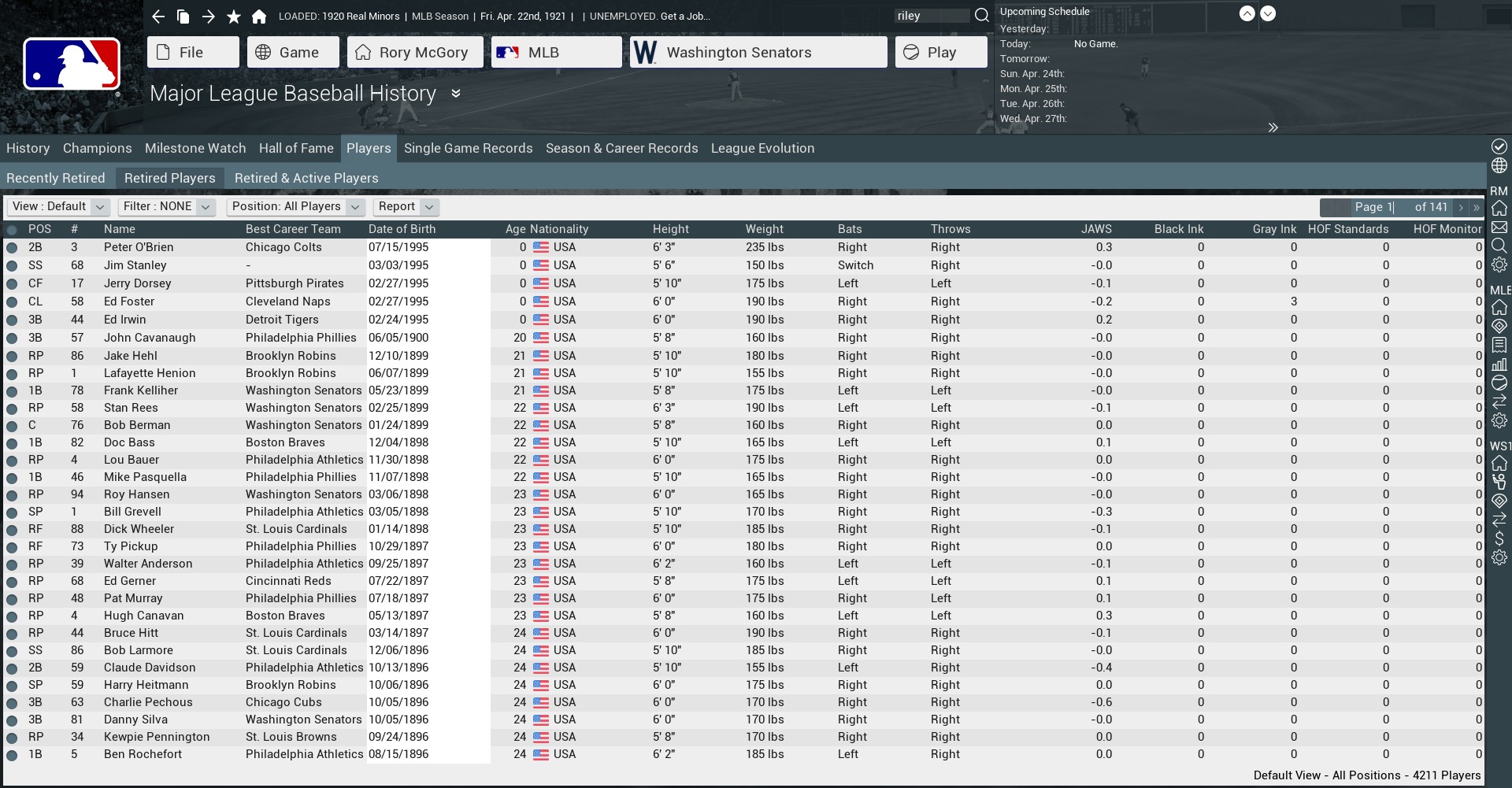Switch to the Champions tab
Screen dimensions: 1512x788
click(x=98, y=148)
